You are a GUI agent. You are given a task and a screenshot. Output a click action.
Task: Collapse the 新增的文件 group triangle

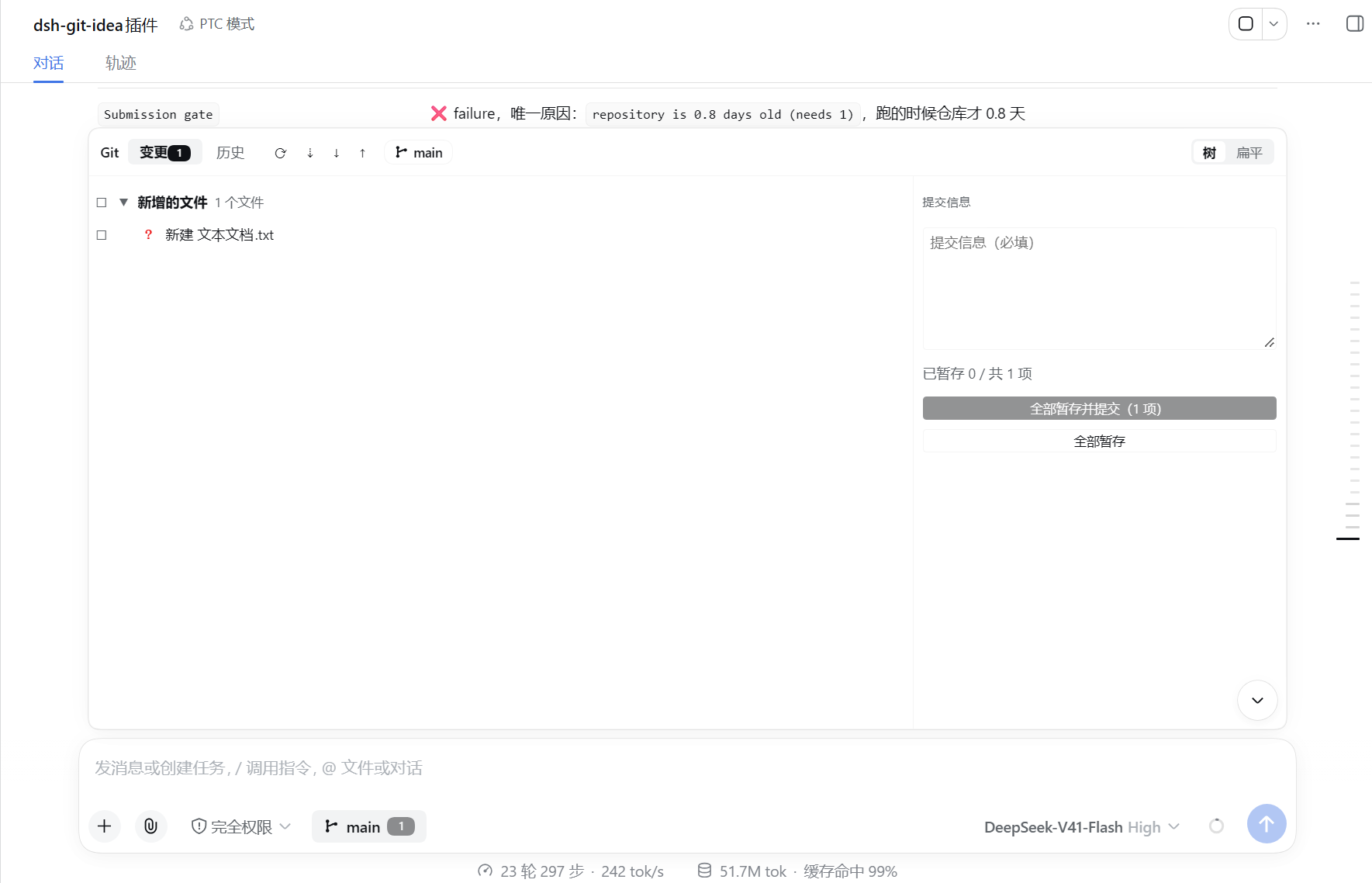pyautogui.click(x=123, y=203)
